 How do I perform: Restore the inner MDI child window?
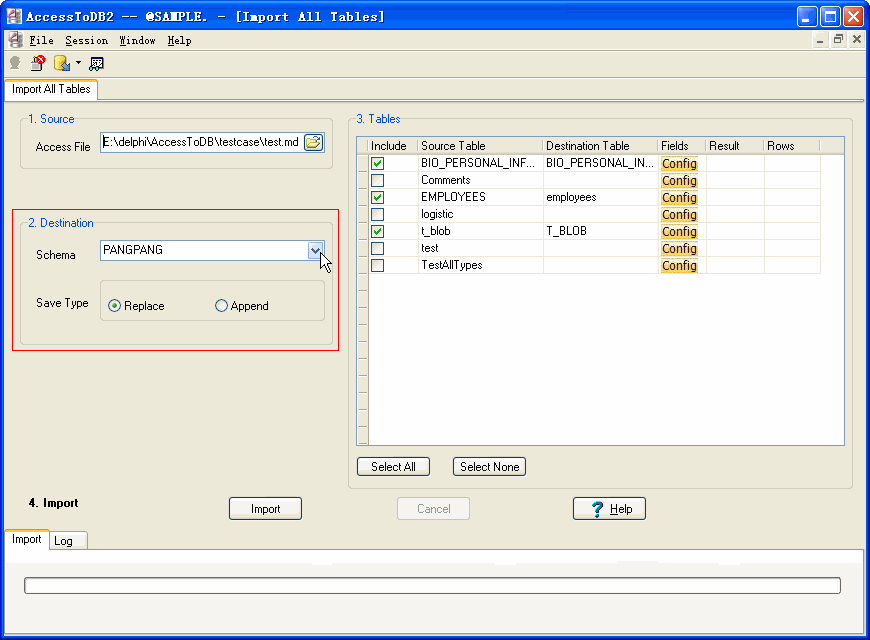838,39
